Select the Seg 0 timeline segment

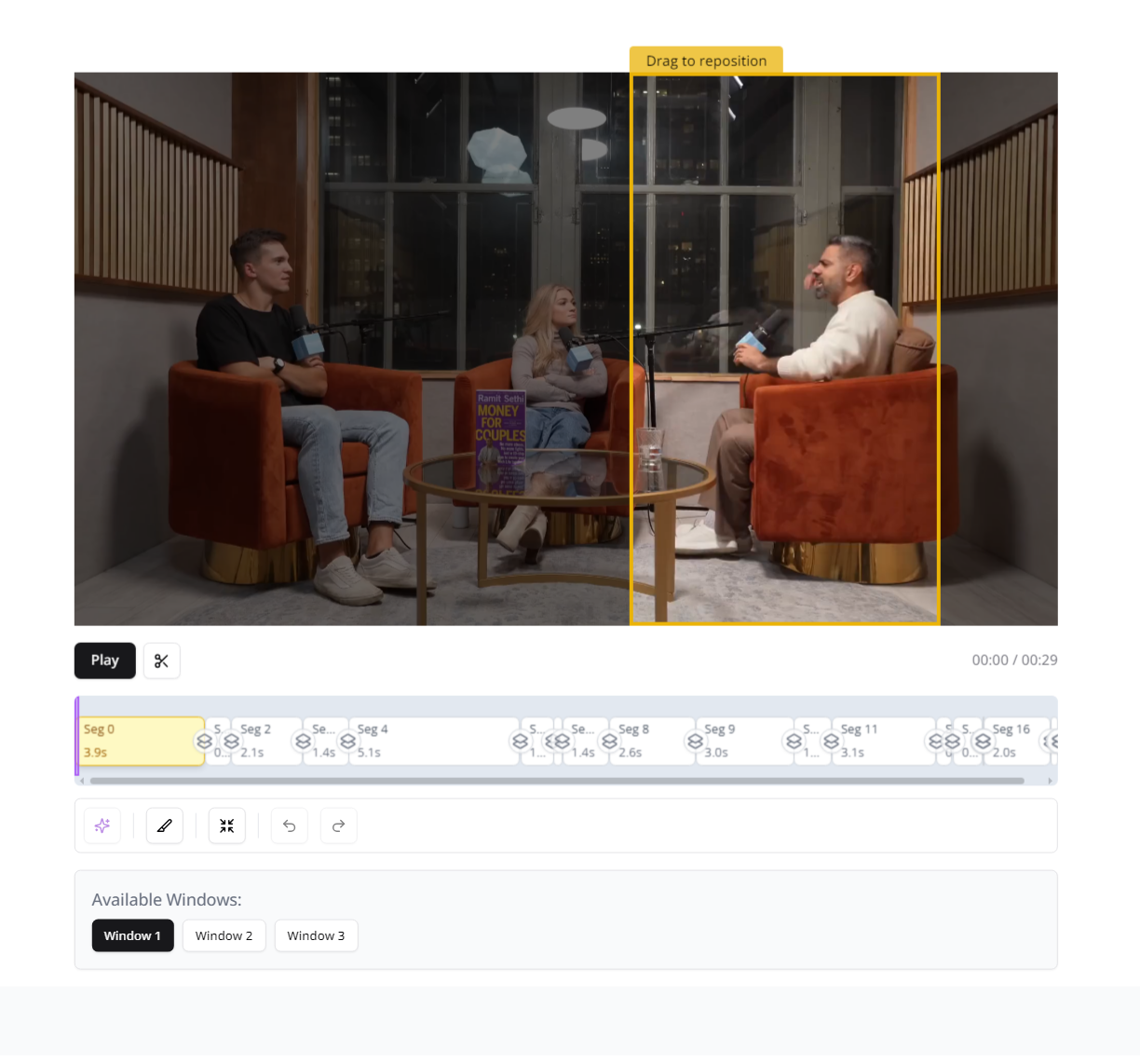(142, 742)
